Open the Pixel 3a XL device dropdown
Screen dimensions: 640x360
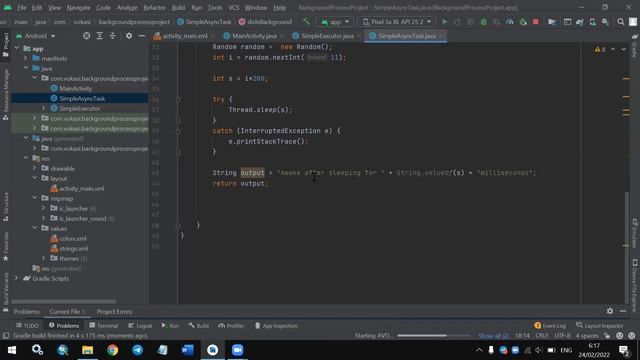pyautogui.click(x=397, y=22)
